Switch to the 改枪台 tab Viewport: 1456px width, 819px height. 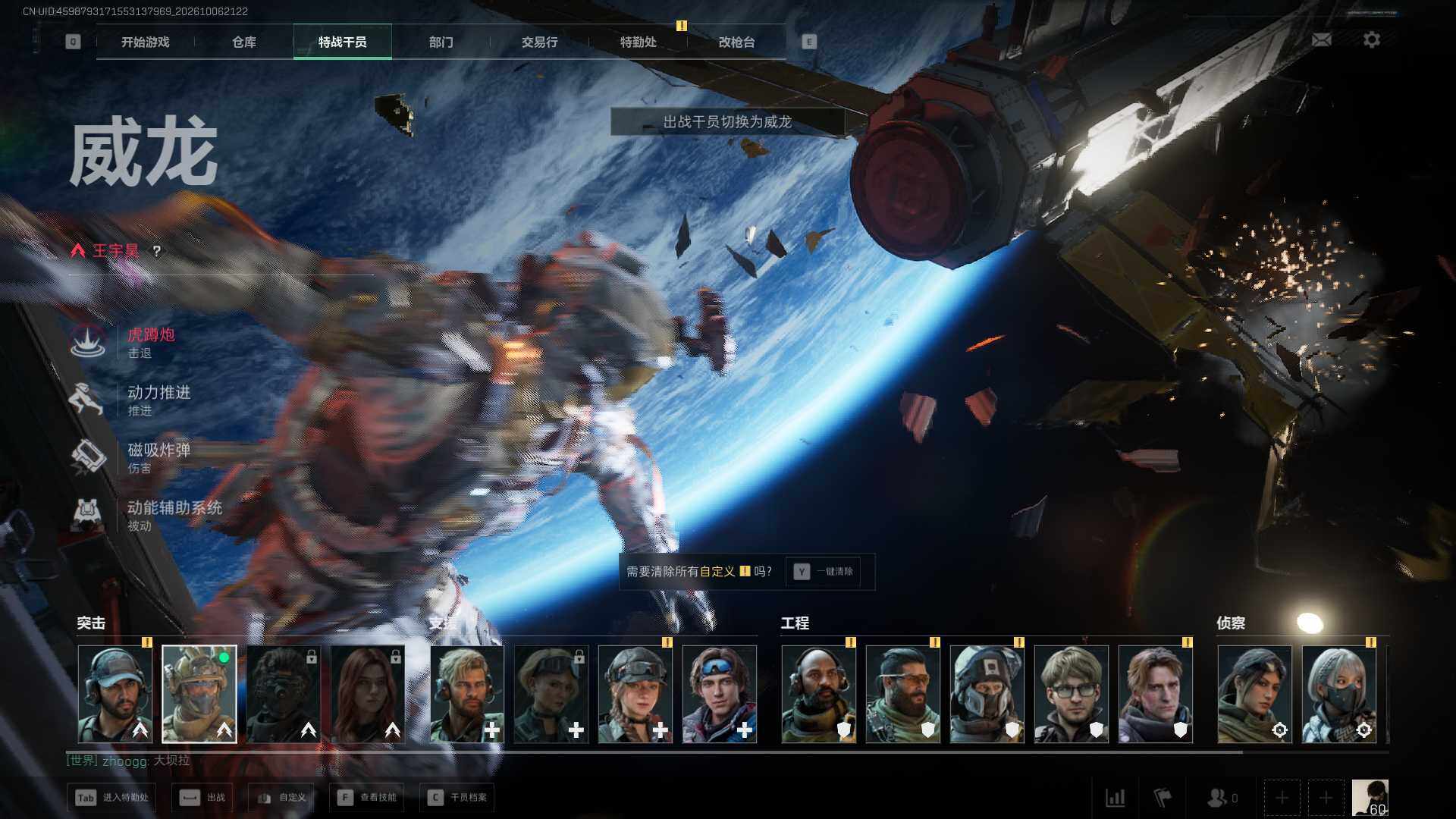(x=737, y=42)
